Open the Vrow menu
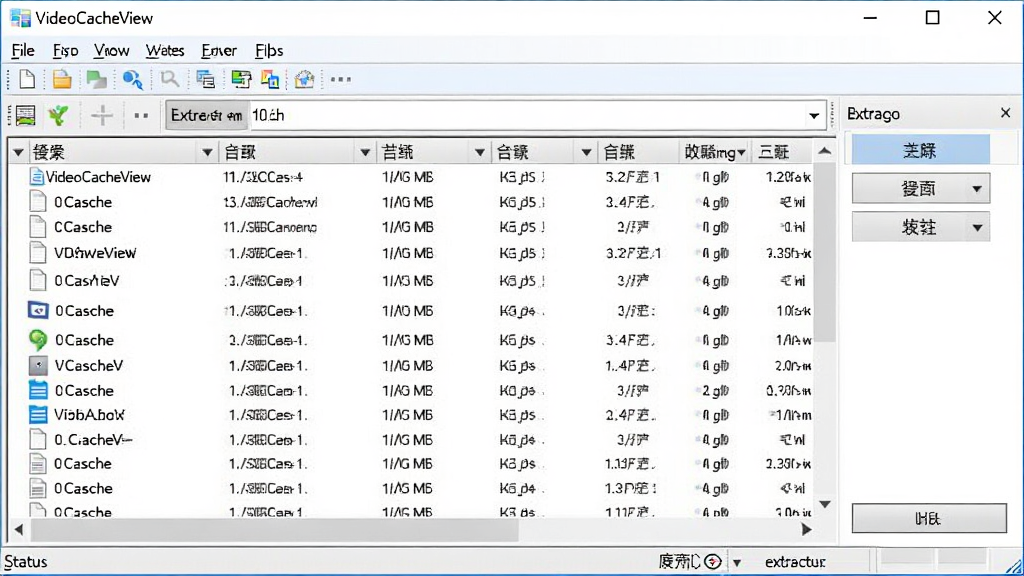The width and height of the screenshot is (1024, 576). (111, 50)
